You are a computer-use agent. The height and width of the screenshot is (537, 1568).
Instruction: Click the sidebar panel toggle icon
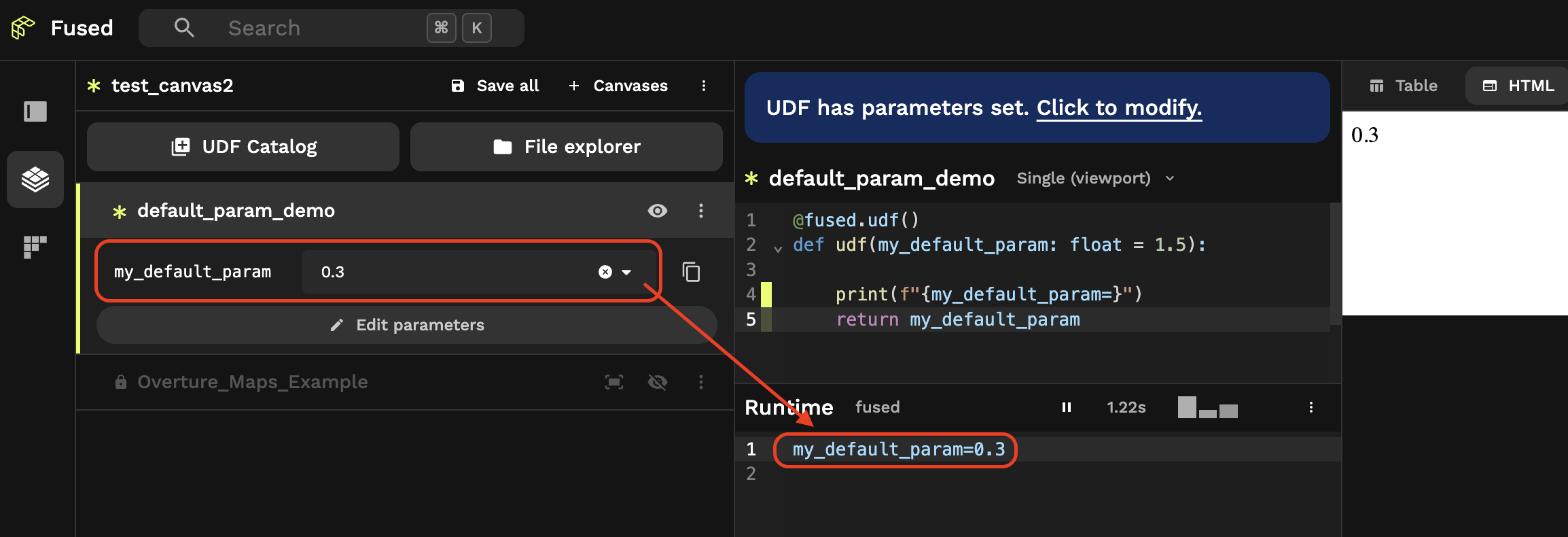[x=35, y=111]
